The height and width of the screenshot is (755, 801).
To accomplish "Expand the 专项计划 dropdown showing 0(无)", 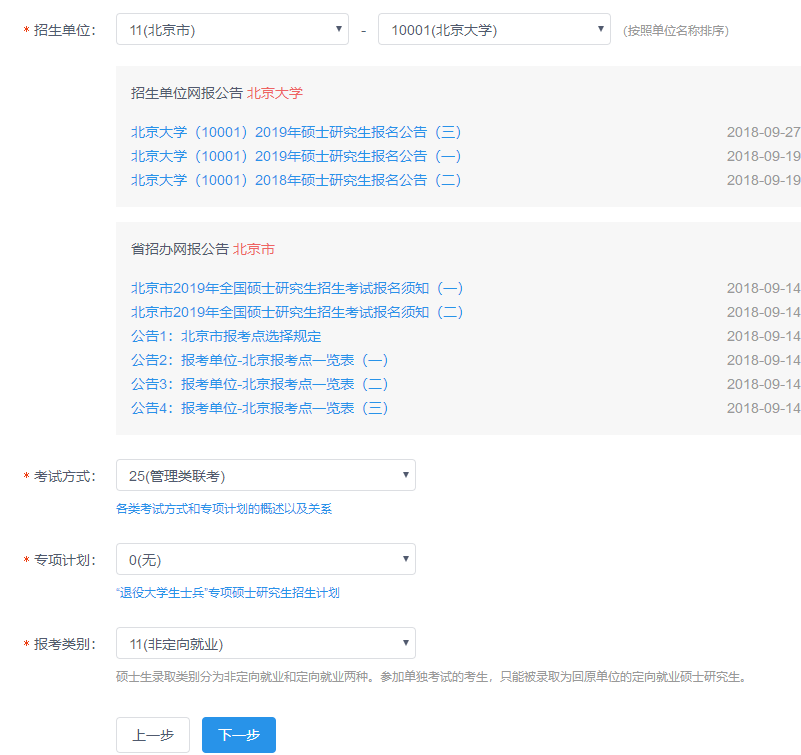I will click(265, 560).
